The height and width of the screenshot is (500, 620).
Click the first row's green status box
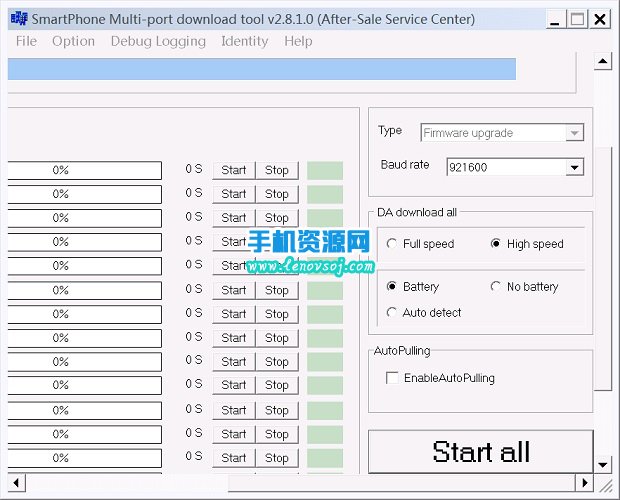pyautogui.click(x=324, y=170)
